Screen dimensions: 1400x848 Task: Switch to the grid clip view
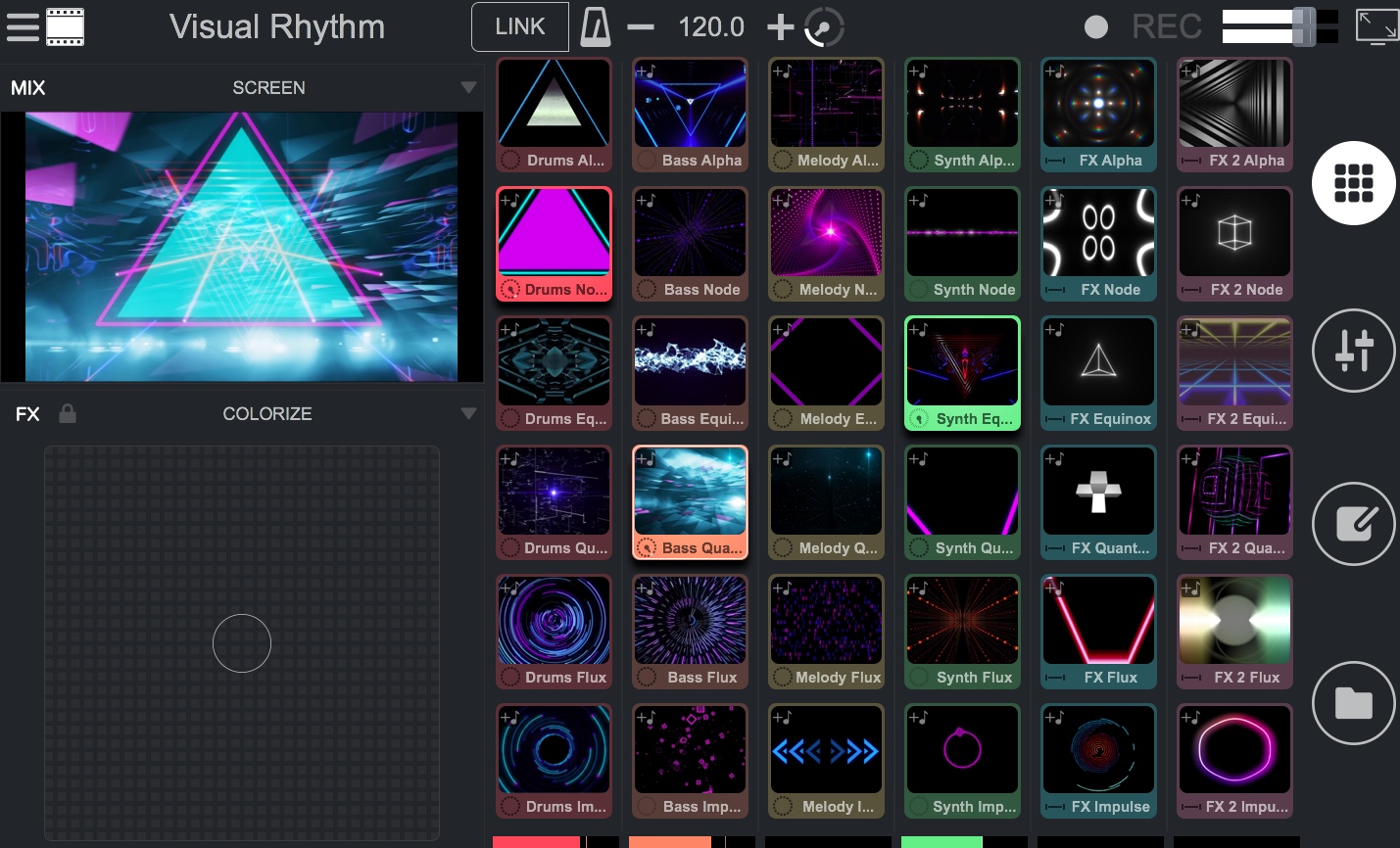point(1354,183)
